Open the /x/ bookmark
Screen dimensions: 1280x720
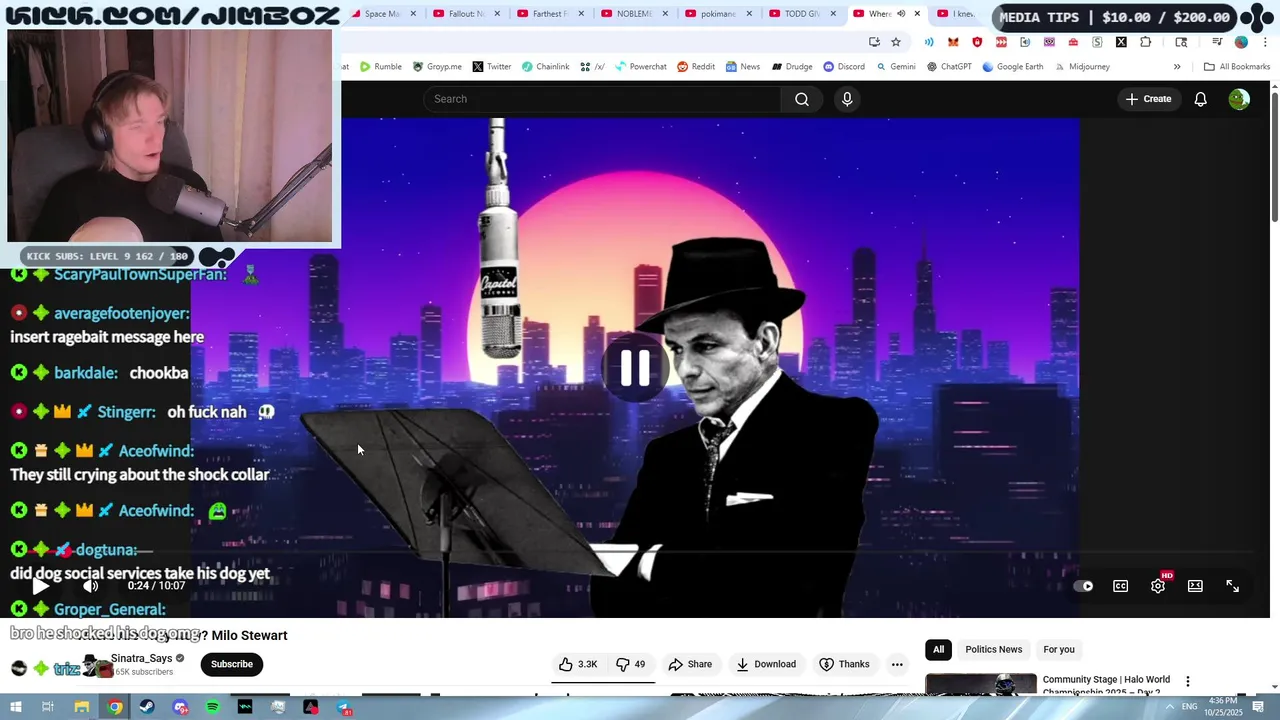pyautogui.click(x=593, y=67)
